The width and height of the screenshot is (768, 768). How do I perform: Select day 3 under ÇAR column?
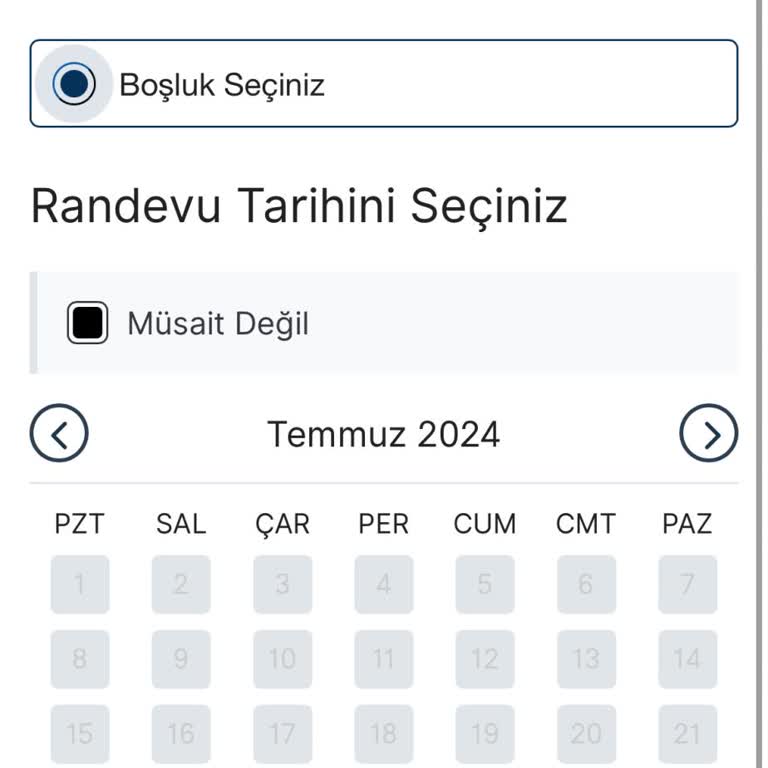282,584
